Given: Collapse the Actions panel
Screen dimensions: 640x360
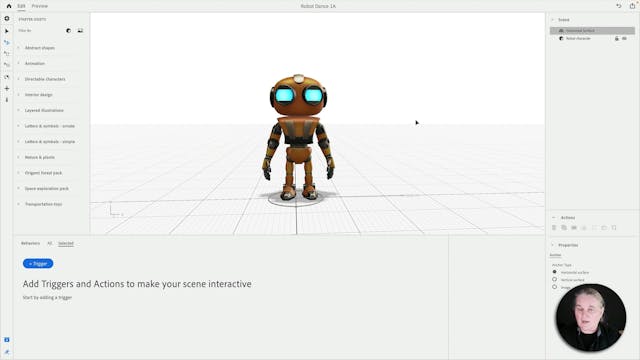Looking at the screenshot, I should pyautogui.click(x=553, y=218).
